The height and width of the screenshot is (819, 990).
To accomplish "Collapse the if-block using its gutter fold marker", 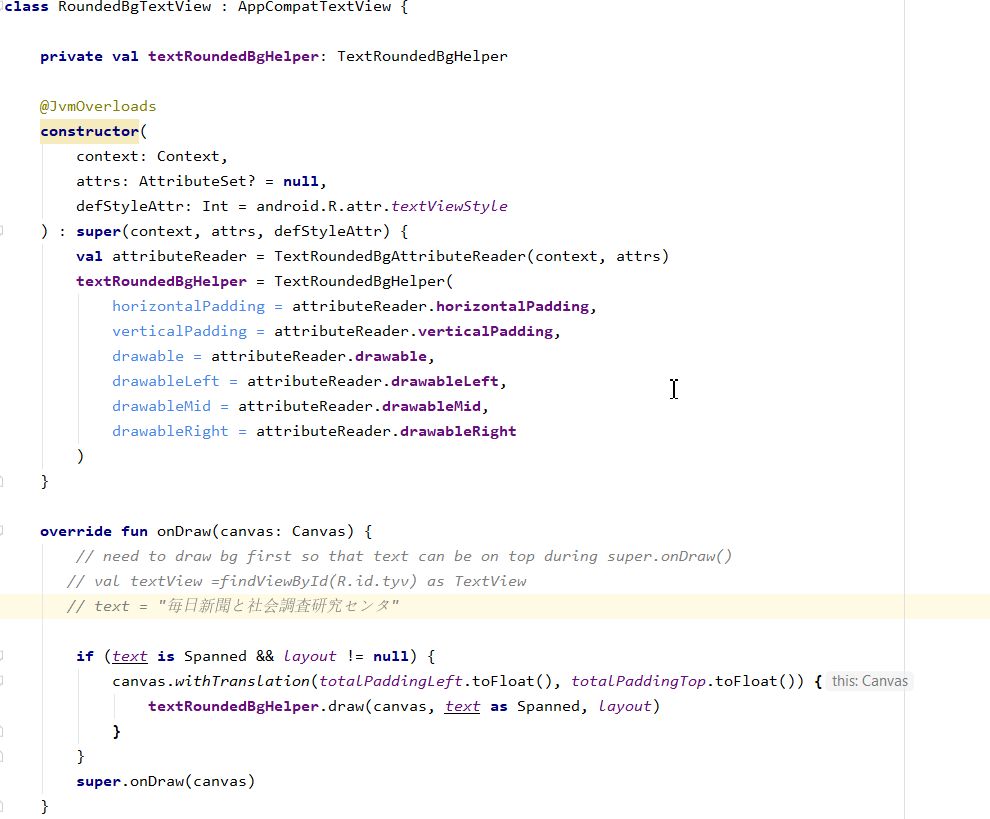I will [x=2, y=656].
